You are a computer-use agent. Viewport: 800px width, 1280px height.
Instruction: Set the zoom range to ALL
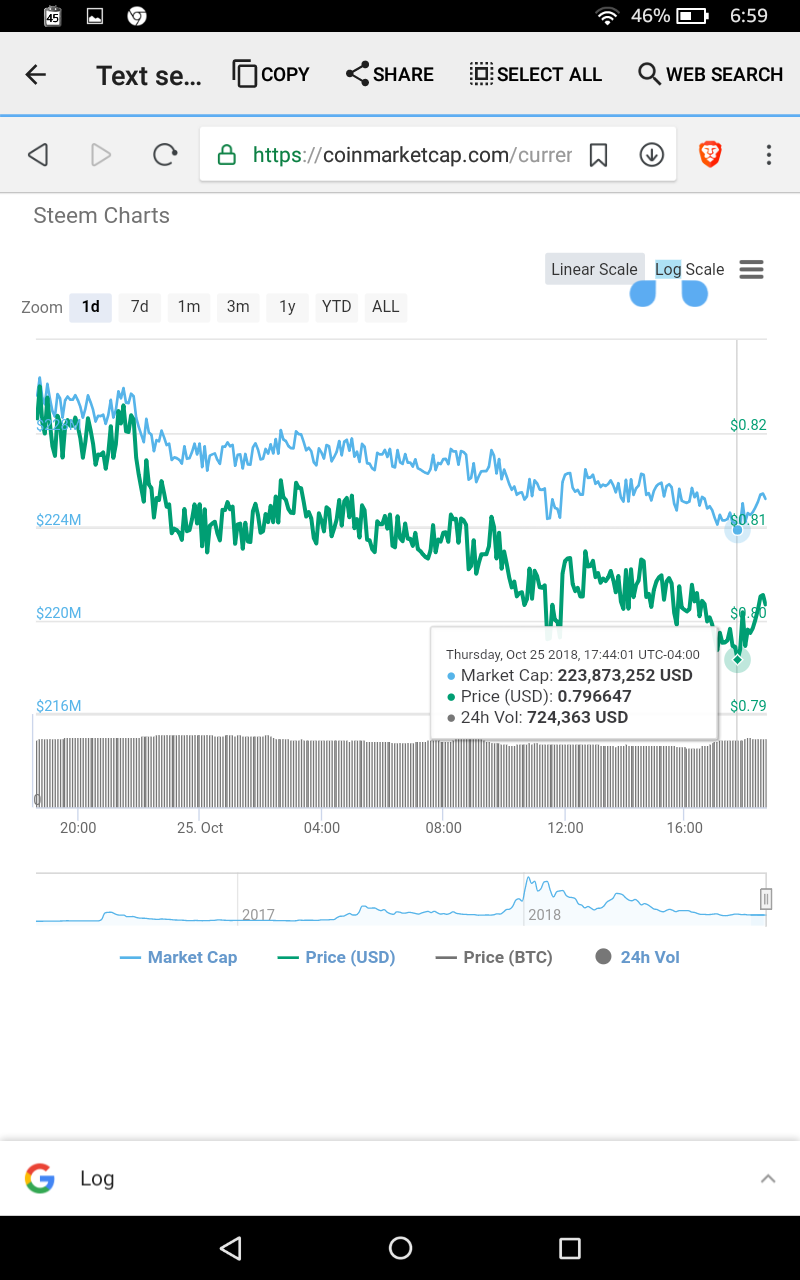[386, 307]
